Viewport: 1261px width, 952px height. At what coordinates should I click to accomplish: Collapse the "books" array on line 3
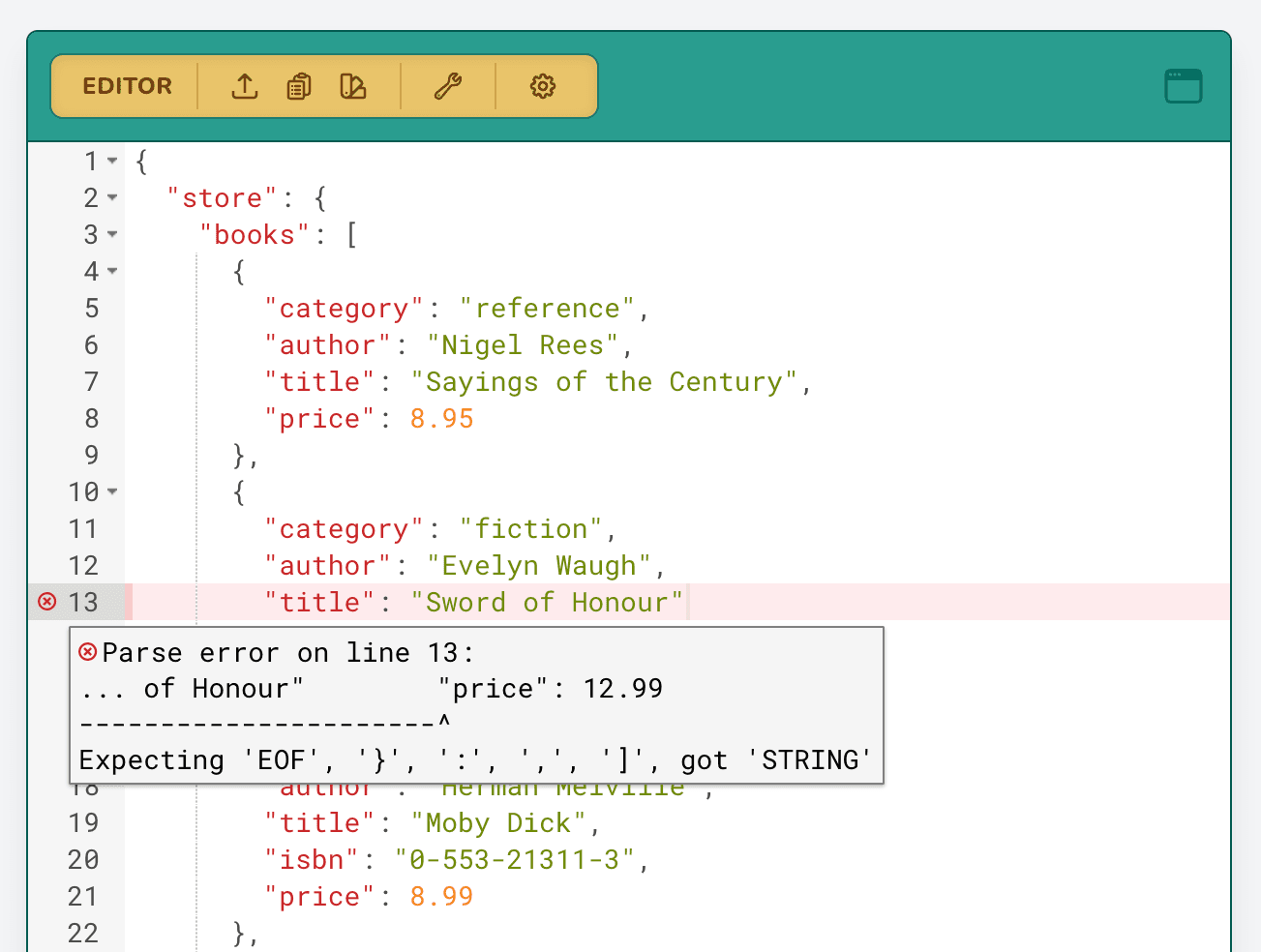tap(112, 234)
